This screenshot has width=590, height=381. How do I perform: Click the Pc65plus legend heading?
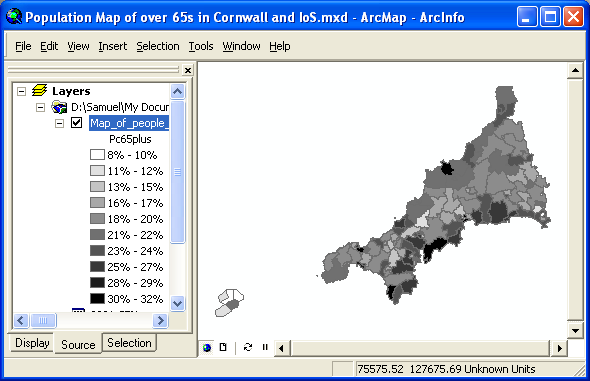(x=130, y=139)
